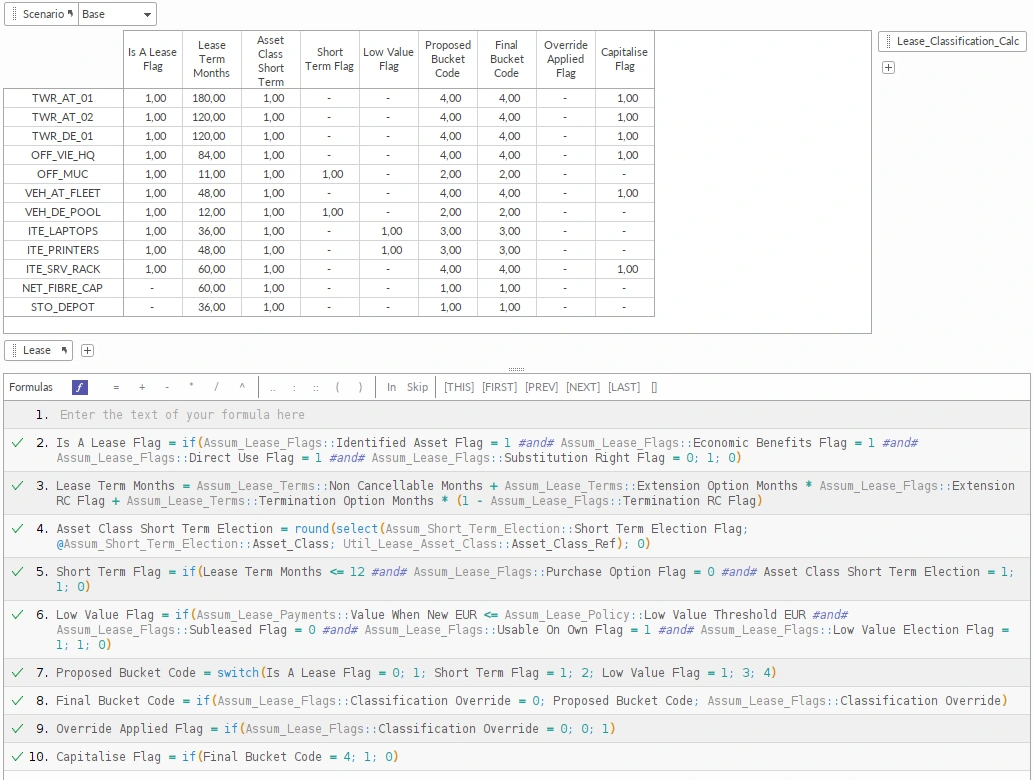Click the Formulas panel label
The image size is (1034, 780).
click(31, 387)
